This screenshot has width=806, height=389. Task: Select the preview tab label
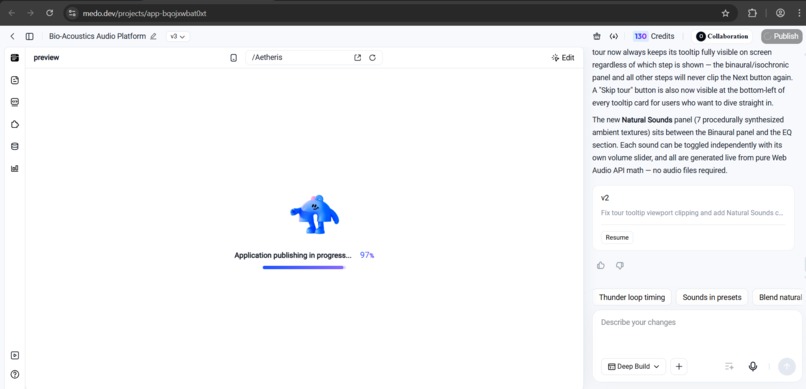pyautogui.click(x=46, y=58)
